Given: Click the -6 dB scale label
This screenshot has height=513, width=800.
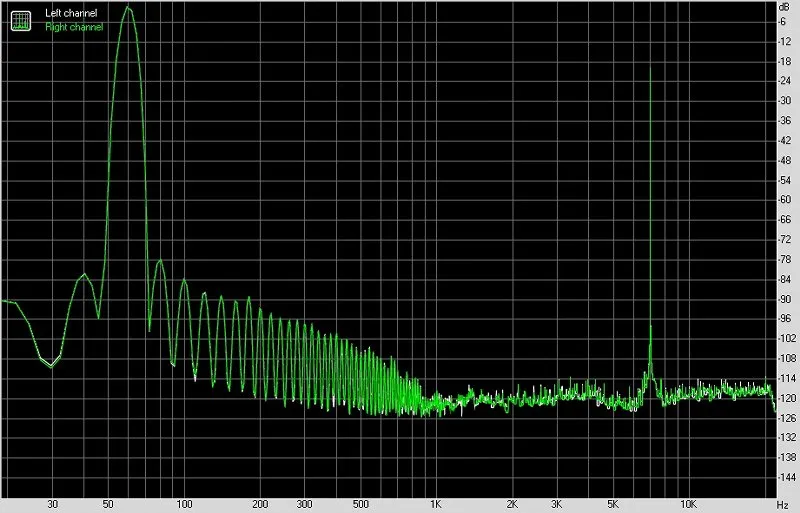Looking at the screenshot, I should pos(784,22).
